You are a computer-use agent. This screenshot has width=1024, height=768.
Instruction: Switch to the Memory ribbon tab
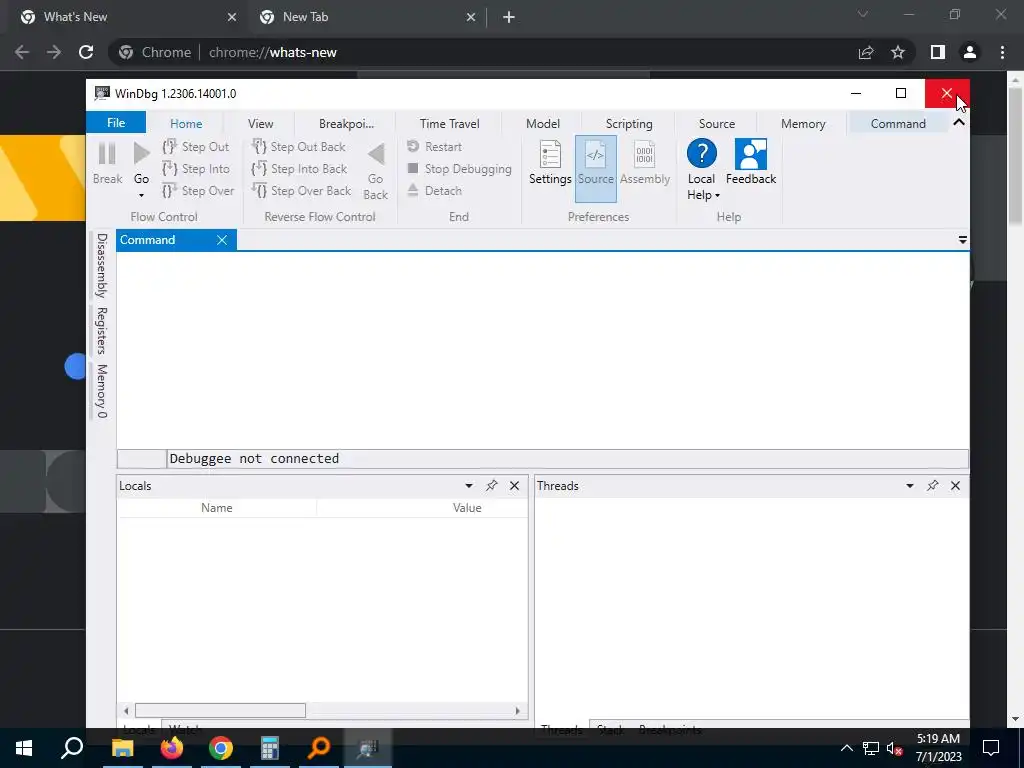click(x=803, y=123)
